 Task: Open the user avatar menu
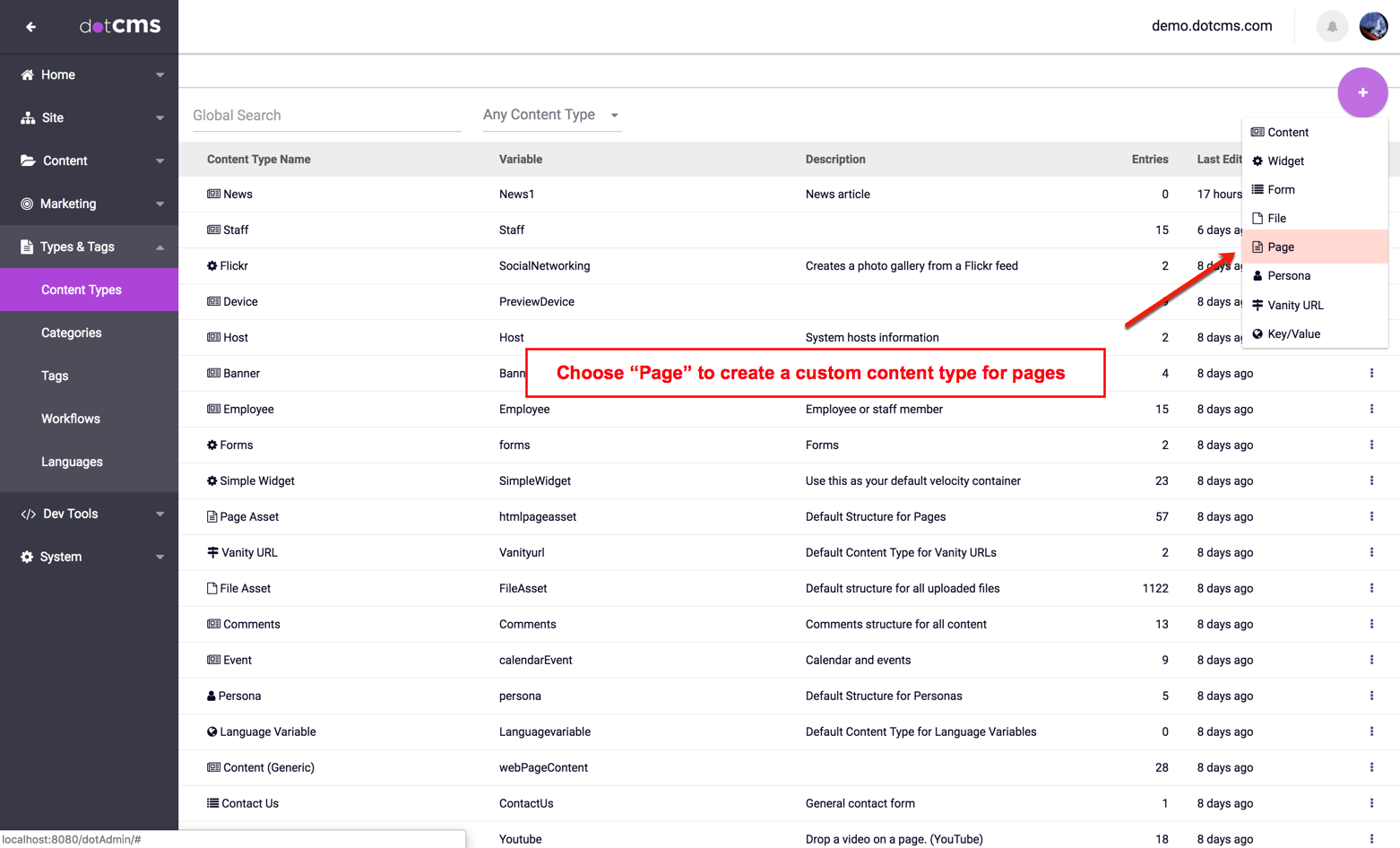[x=1373, y=27]
